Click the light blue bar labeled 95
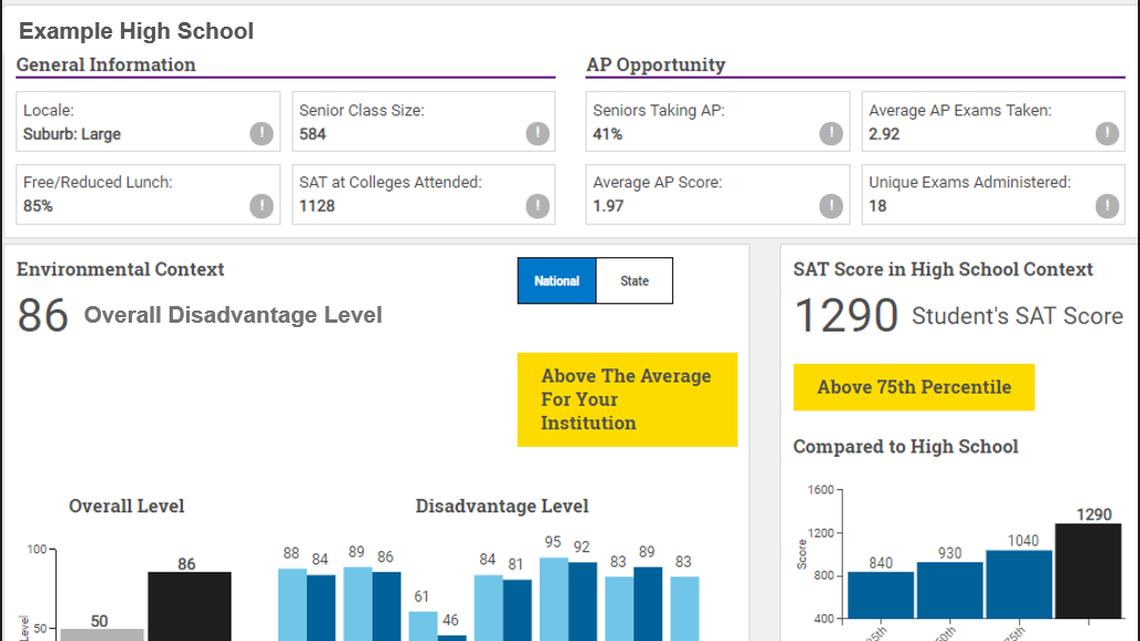Image resolution: width=1140 pixels, height=641 pixels. tap(554, 598)
